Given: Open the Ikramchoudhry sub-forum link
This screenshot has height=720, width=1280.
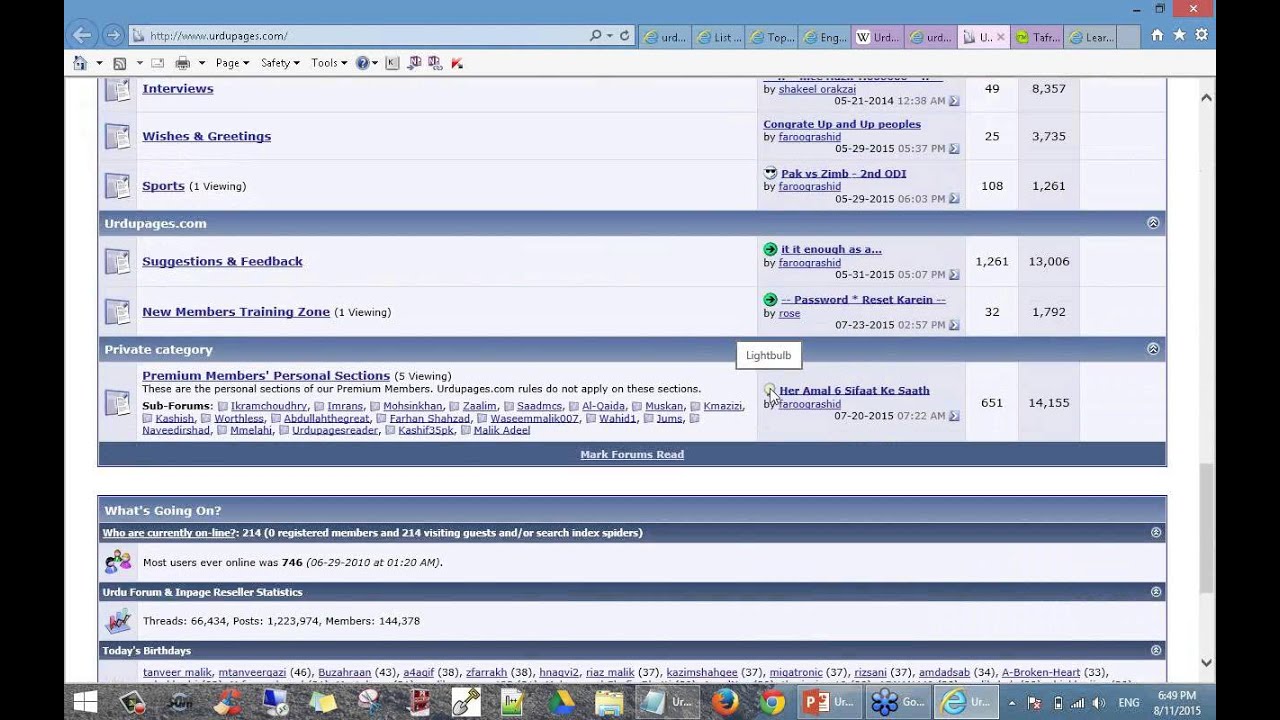Looking at the screenshot, I should 269,406.
